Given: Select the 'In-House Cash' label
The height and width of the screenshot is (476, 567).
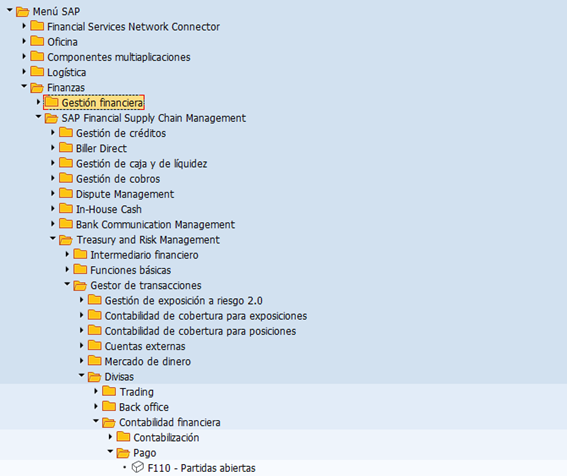Looking at the screenshot, I should coord(108,209).
